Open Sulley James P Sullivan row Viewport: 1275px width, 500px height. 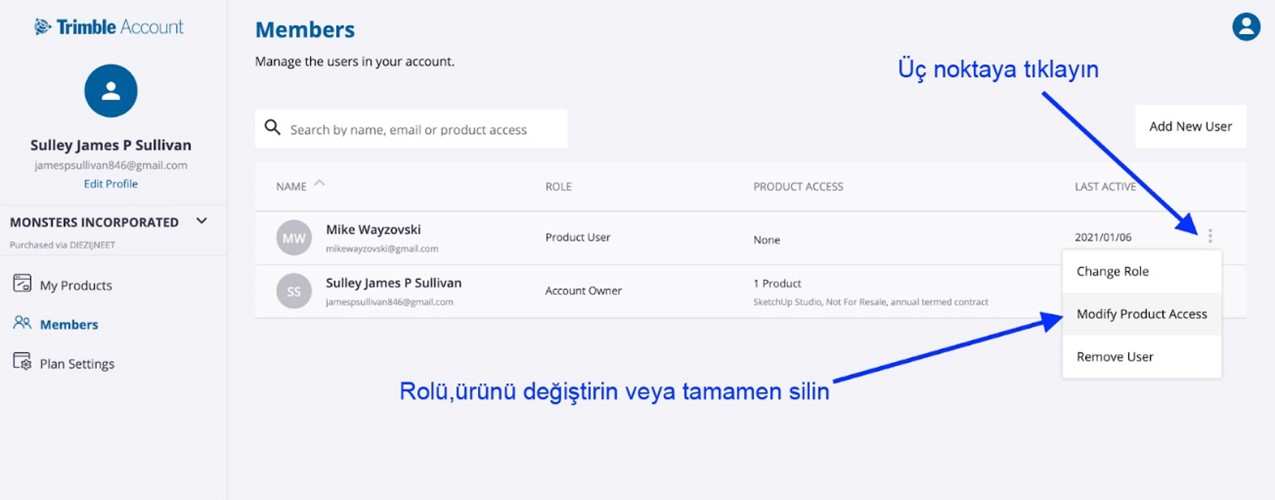tap(750, 291)
